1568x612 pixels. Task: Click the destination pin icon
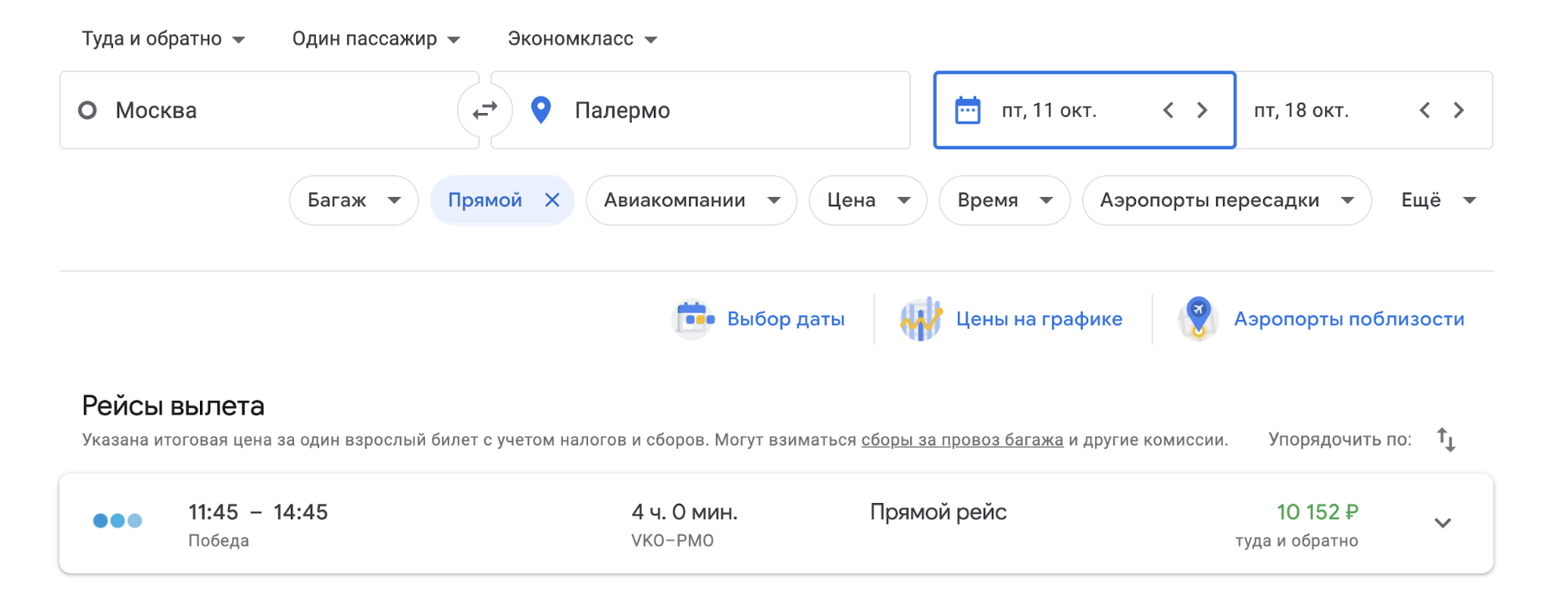click(541, 111)
